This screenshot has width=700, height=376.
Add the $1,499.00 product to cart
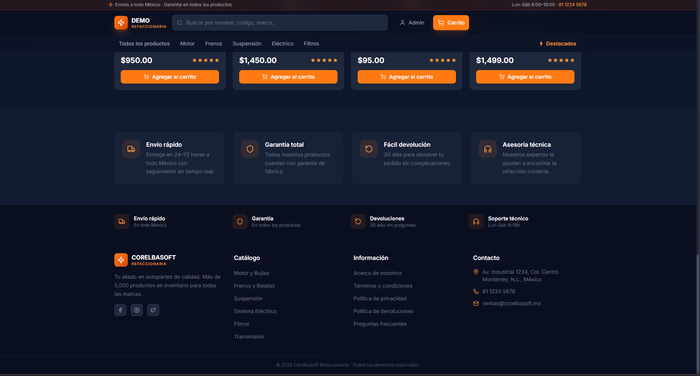(525, 77)
